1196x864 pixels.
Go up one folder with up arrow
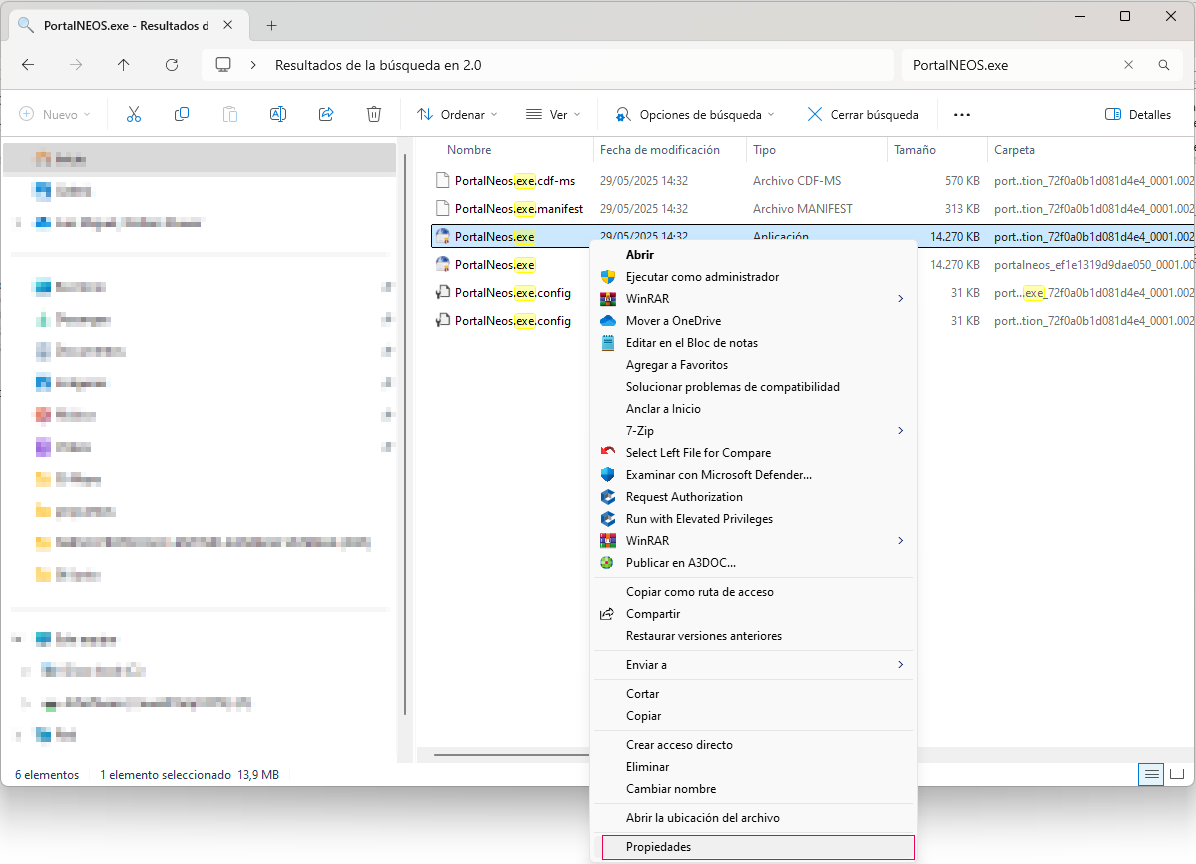124,65
